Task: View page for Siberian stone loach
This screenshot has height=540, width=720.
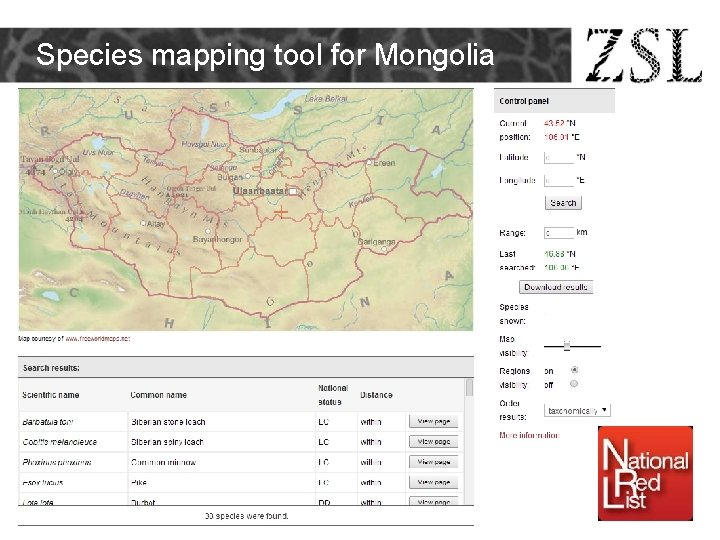Action: [x=433, y=421]
